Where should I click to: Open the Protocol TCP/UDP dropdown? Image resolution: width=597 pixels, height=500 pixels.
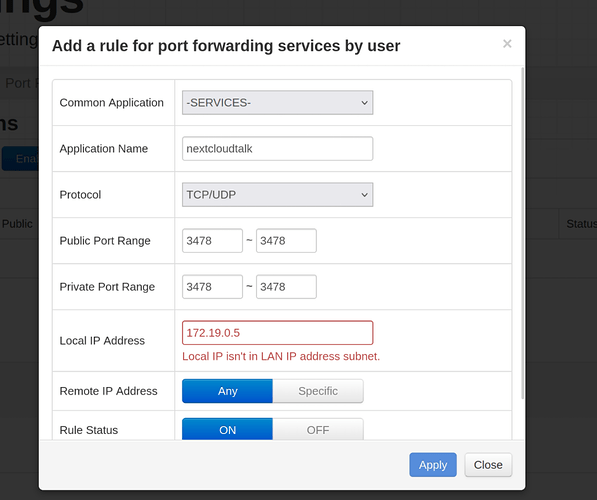coord(278,195)
